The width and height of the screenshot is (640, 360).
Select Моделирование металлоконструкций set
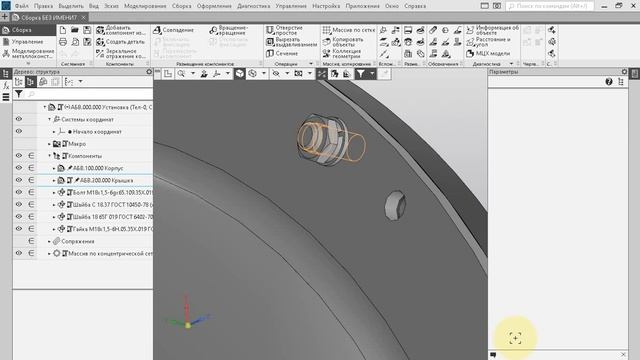[28, 53]
